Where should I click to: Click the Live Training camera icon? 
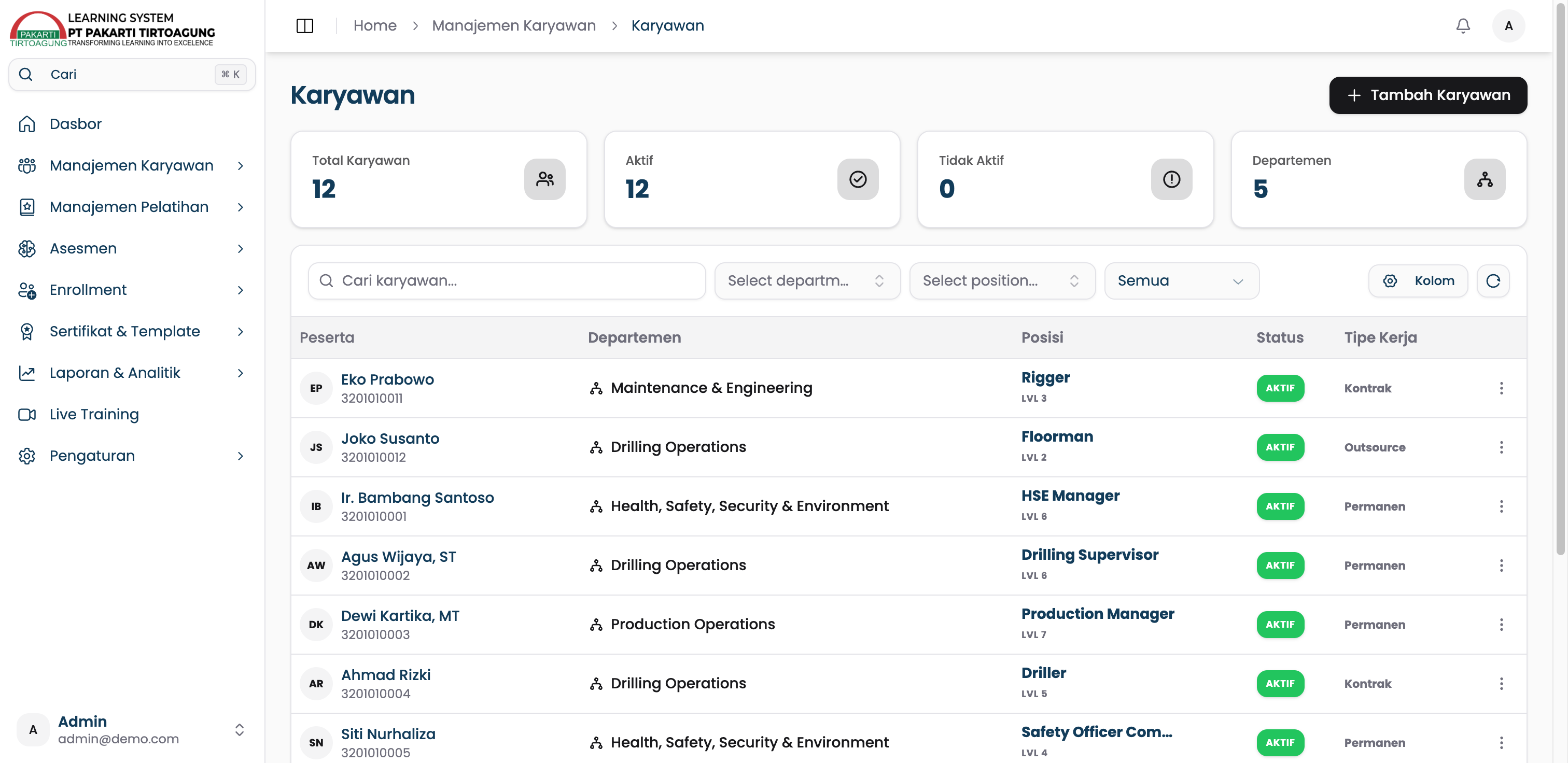(x=27, y=414)
